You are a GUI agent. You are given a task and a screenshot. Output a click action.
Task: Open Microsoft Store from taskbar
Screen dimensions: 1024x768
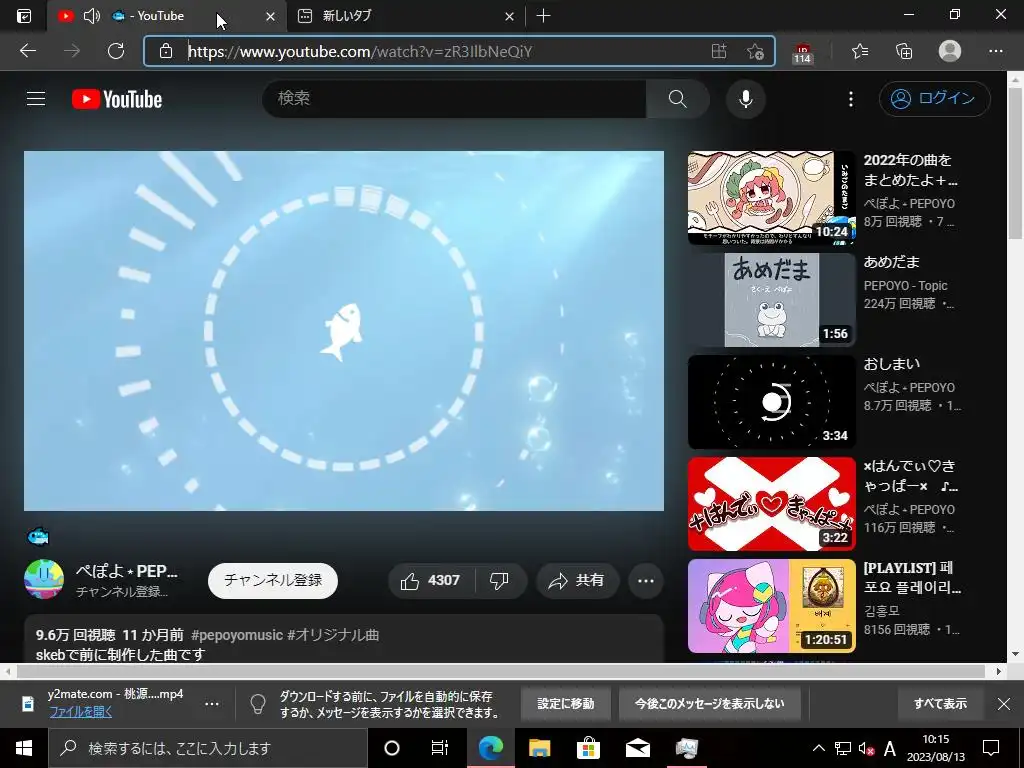point(588,748)
